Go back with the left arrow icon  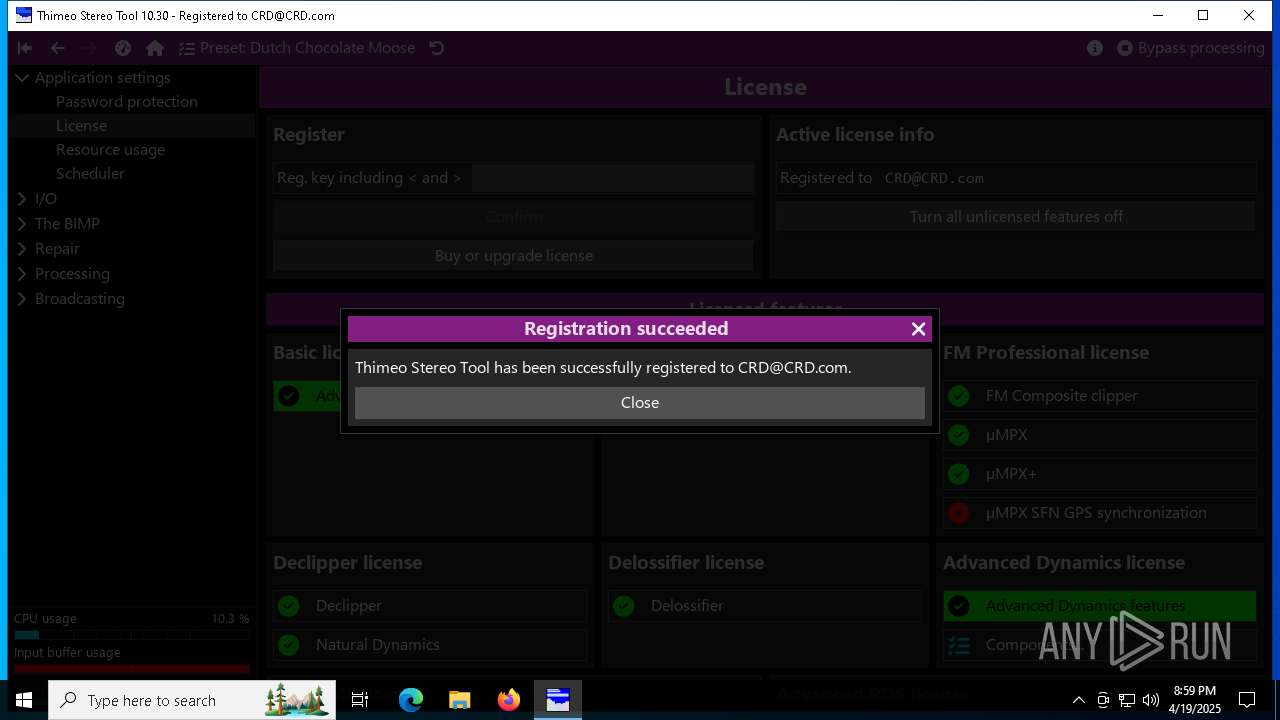tap(58, 48)
